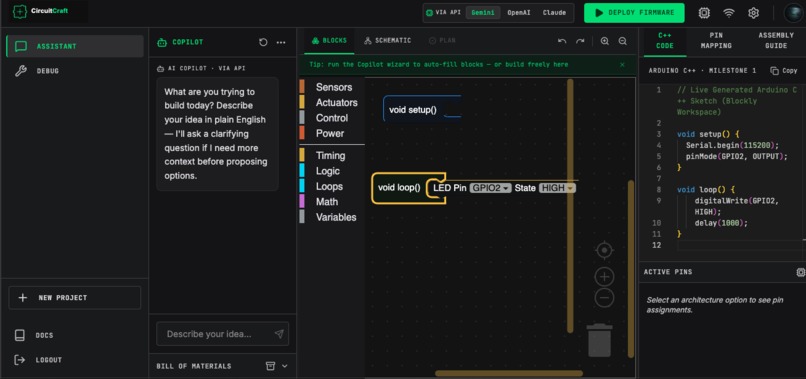Image resolution: width=806 pixels, height=379 pixels.
Task: Click the workspace horizontal scrollbar
Action: tap(509, 373)
